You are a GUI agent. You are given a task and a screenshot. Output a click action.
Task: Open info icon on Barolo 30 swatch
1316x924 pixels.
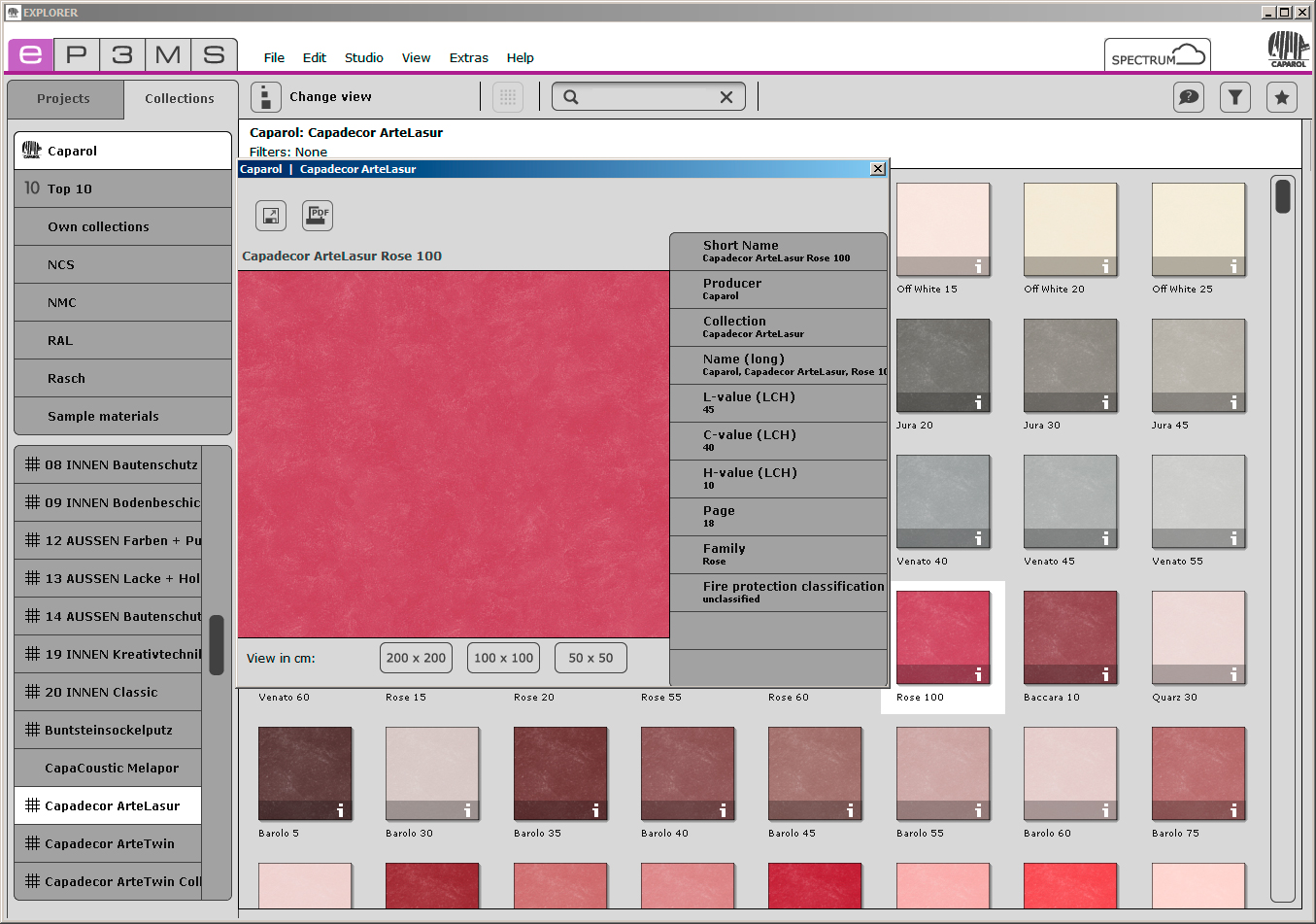point(467,810)
